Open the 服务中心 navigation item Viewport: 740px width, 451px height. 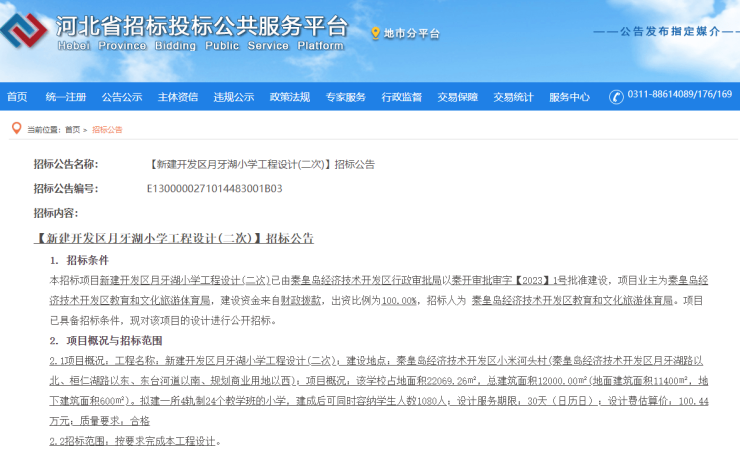pos(569,97)
